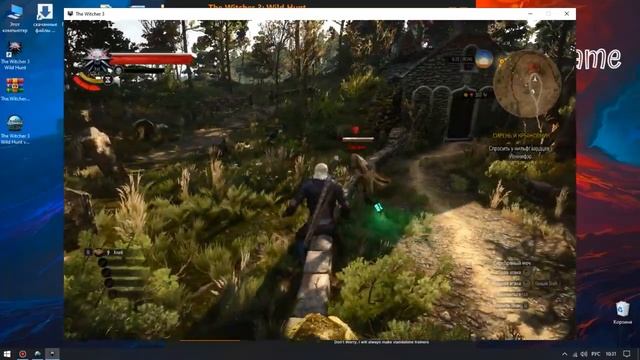Open the Action Center notifications icon
Screen dimensions: 640x360
pos(627,354)
